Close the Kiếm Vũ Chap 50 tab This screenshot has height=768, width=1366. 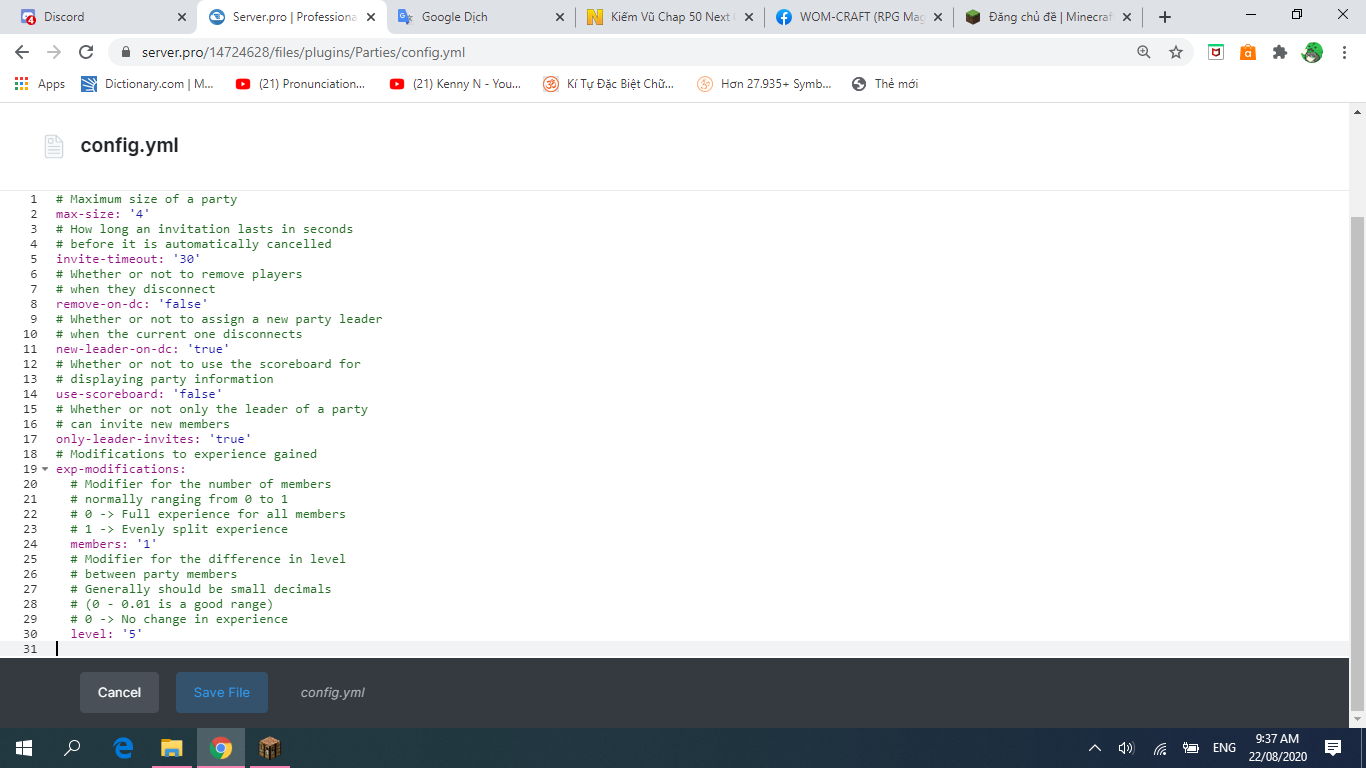coord(749,17)
